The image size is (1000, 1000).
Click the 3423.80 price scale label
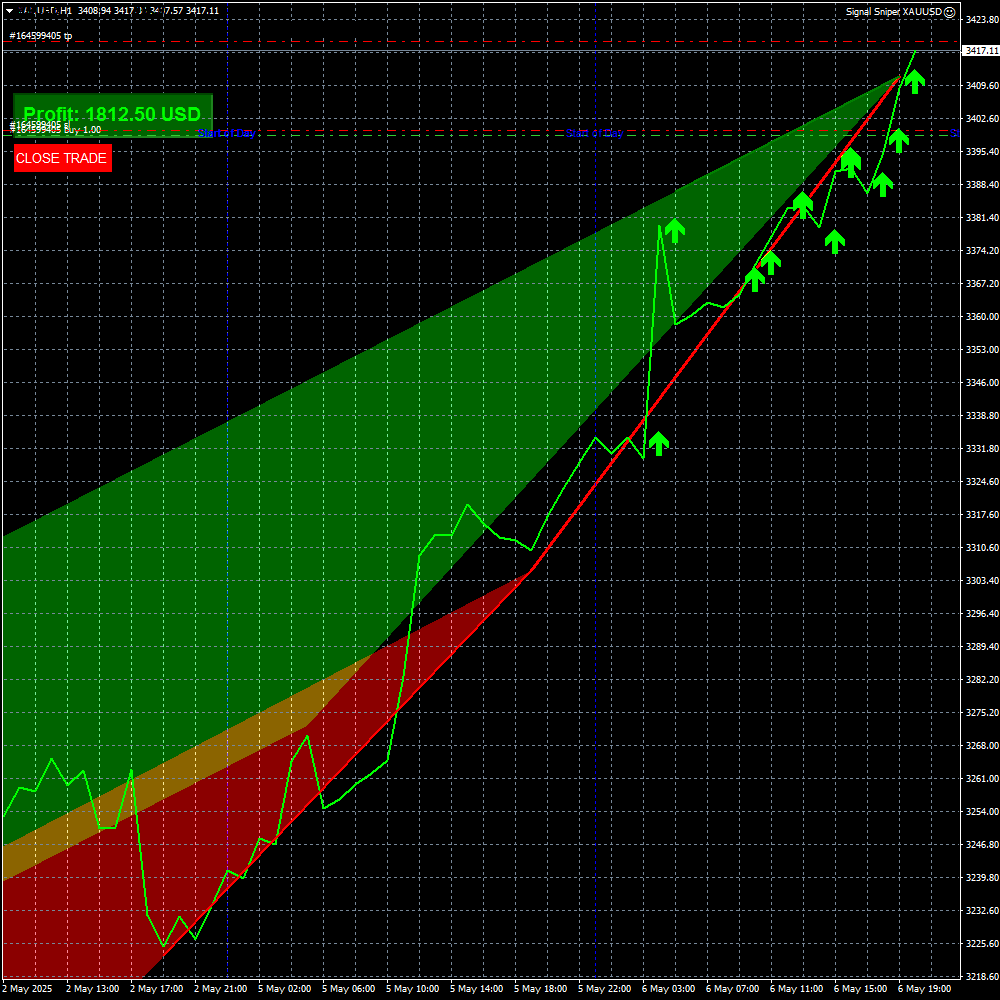[982, 20]
